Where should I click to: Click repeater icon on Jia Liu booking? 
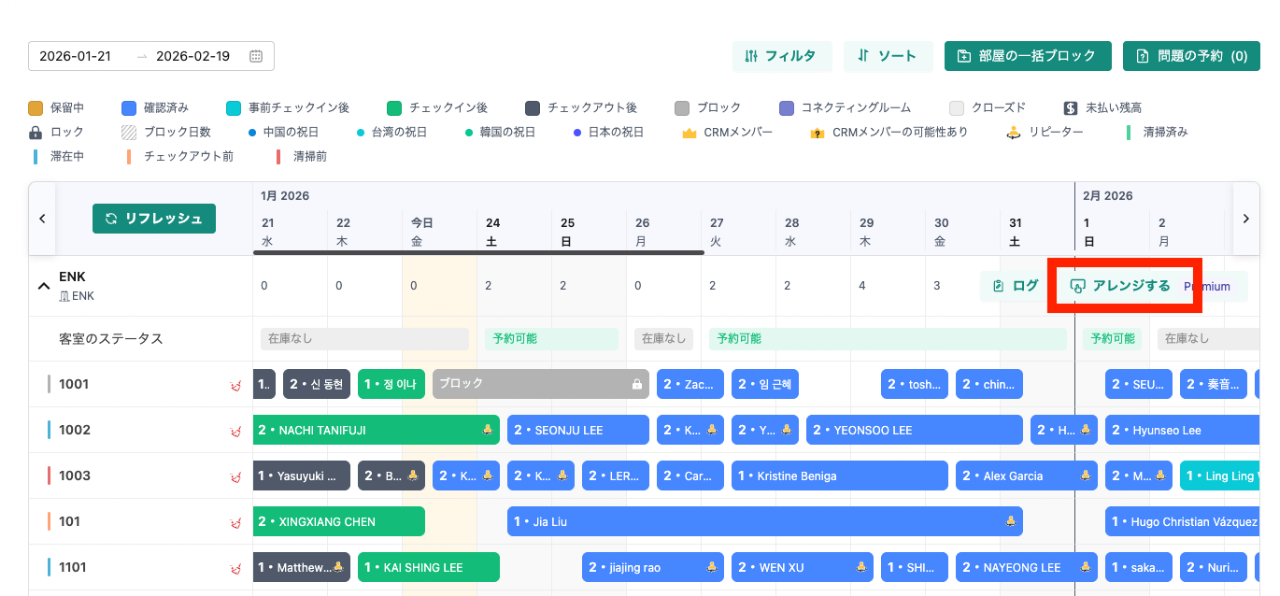pyautogui.click(x=1010, y=522)
